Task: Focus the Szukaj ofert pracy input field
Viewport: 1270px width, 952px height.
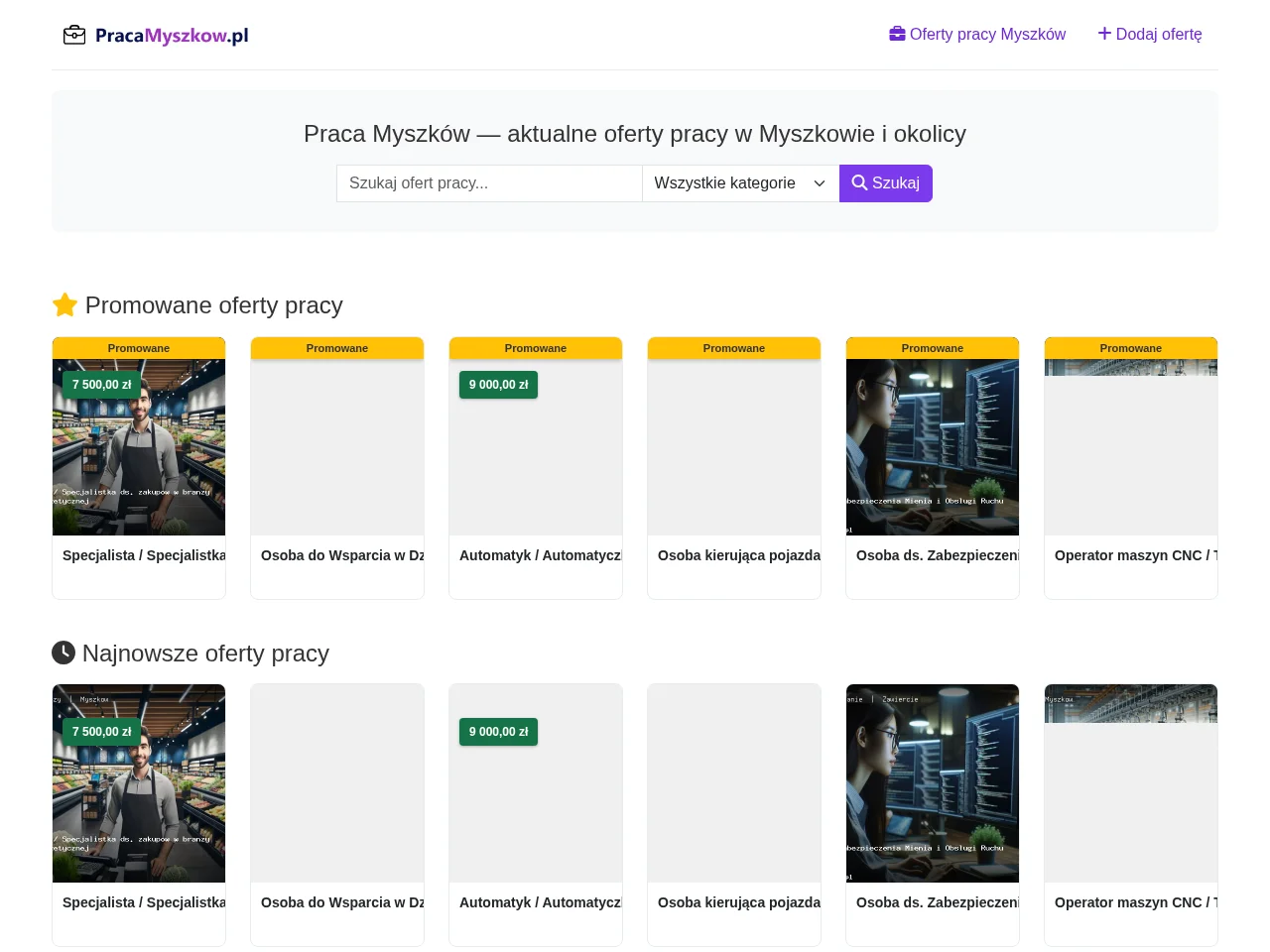Action: point(489,183)
